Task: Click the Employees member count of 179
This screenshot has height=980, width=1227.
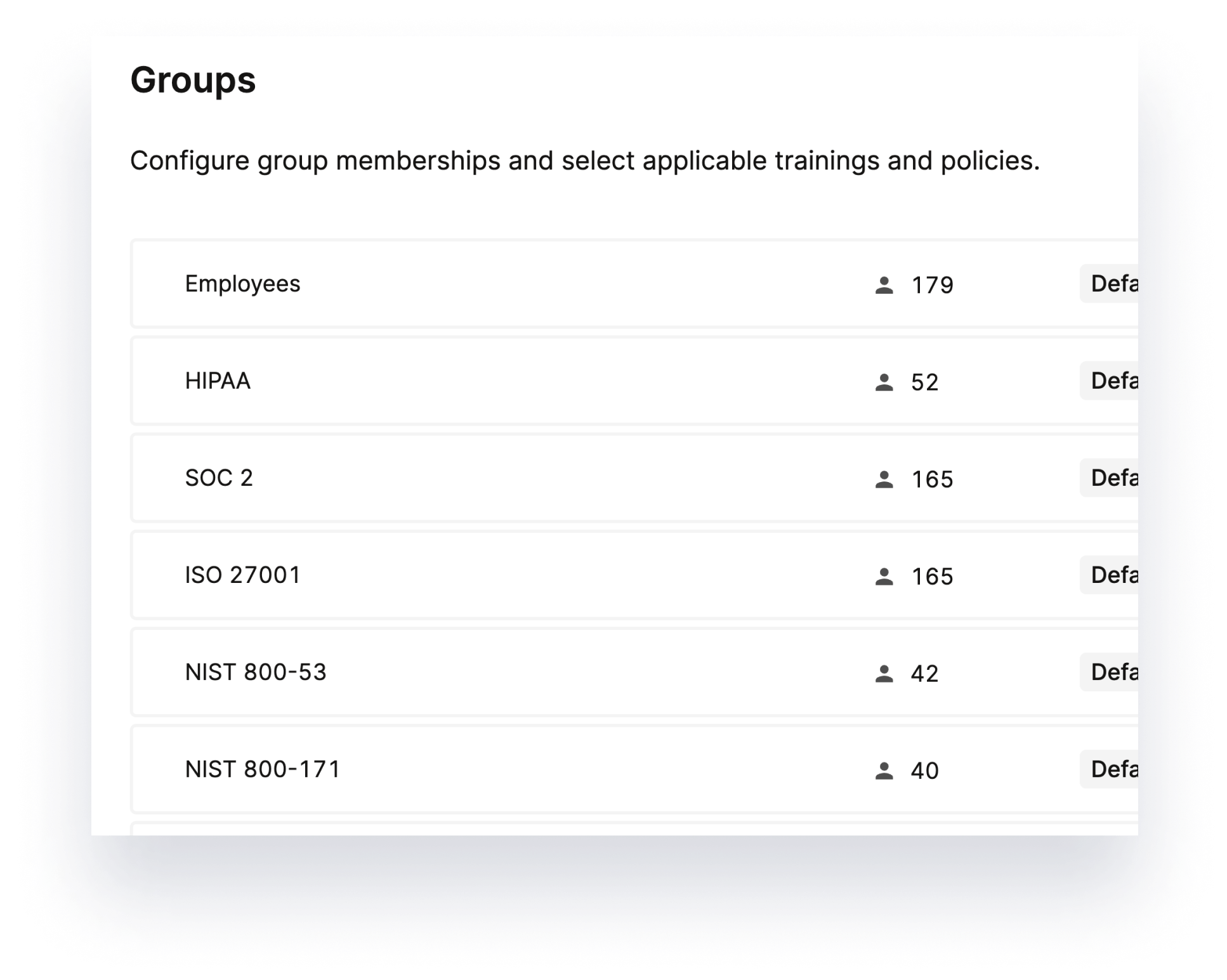Action: (932, 285)
